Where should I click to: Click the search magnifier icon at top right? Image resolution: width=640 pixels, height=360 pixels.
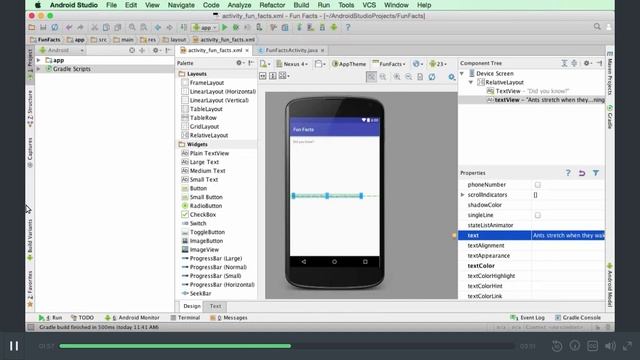tap(597, 27)
